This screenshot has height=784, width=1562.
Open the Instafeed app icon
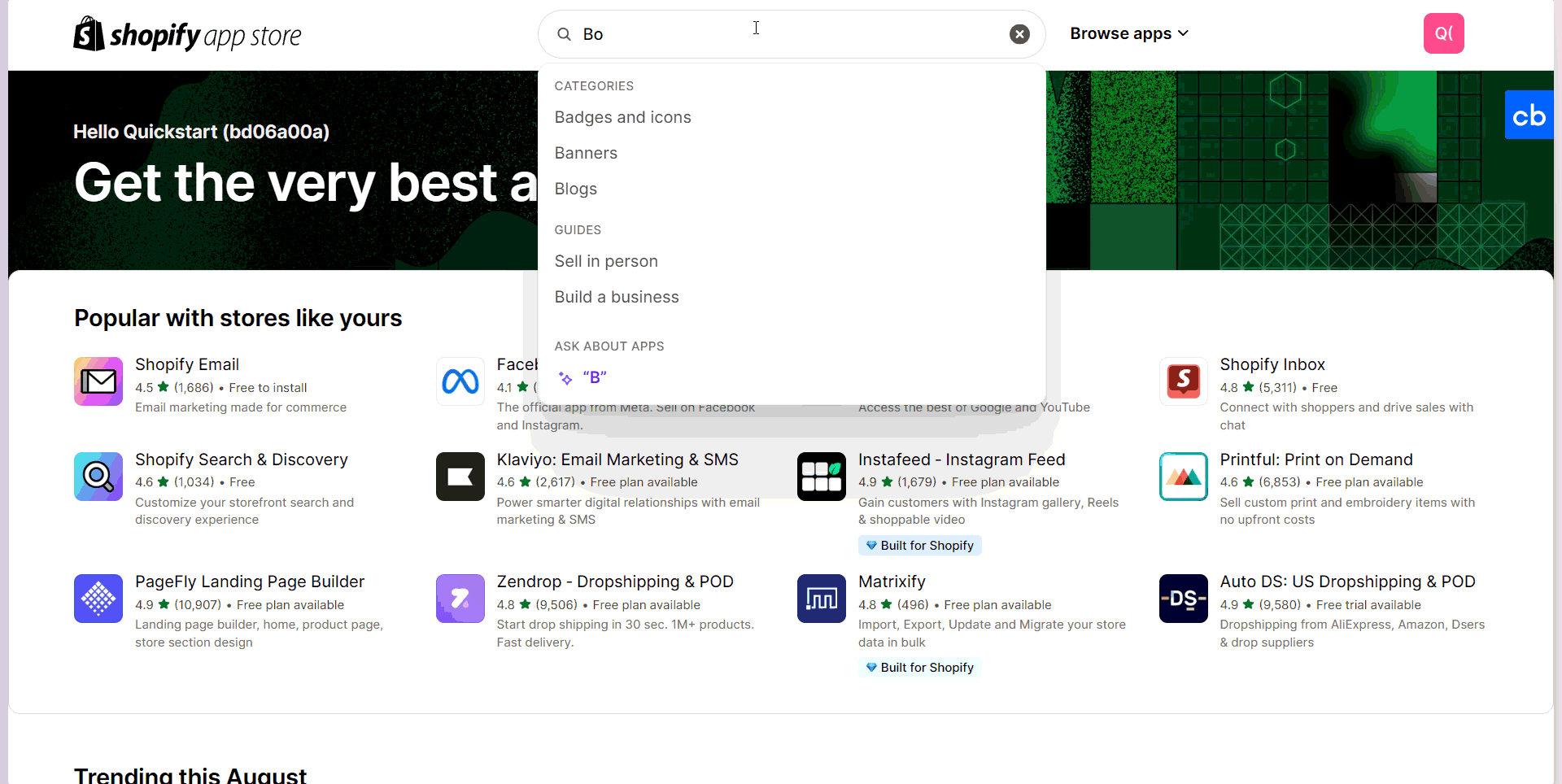(x=822, y=477)
